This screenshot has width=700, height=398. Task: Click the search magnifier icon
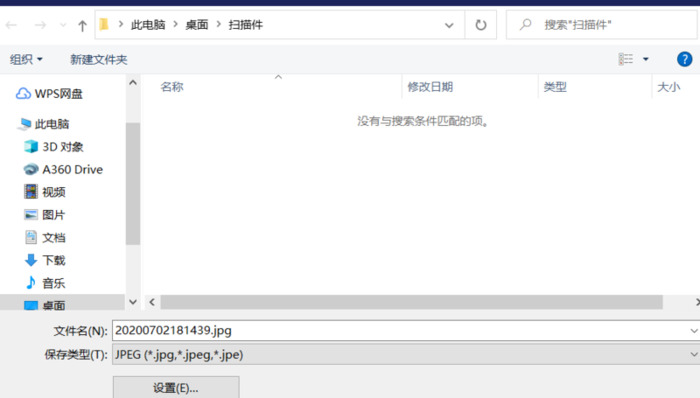(525, 24)
